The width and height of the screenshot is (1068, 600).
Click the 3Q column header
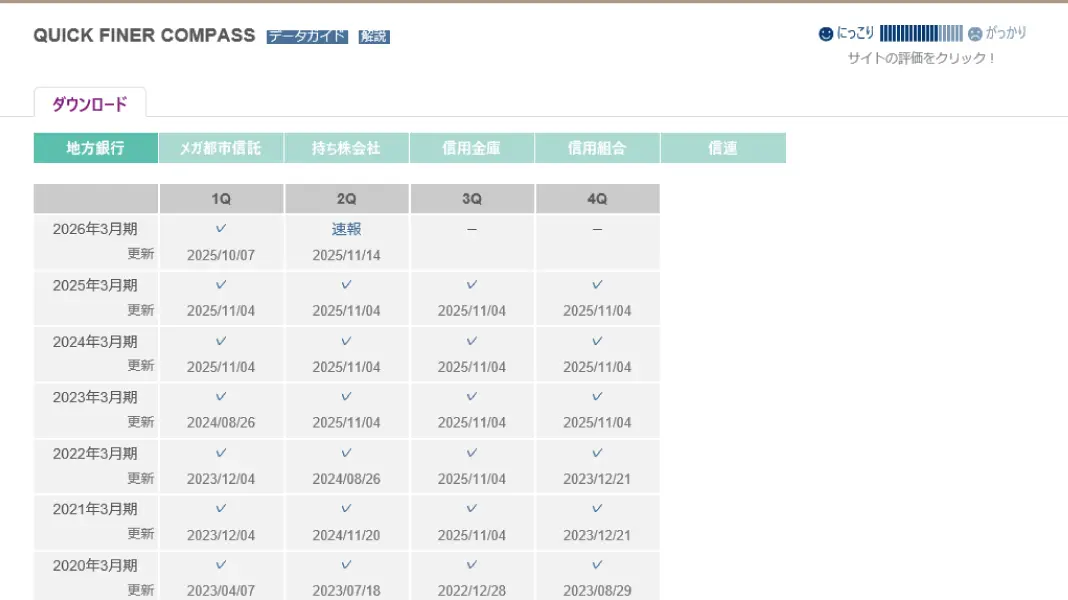coord(471,199)
